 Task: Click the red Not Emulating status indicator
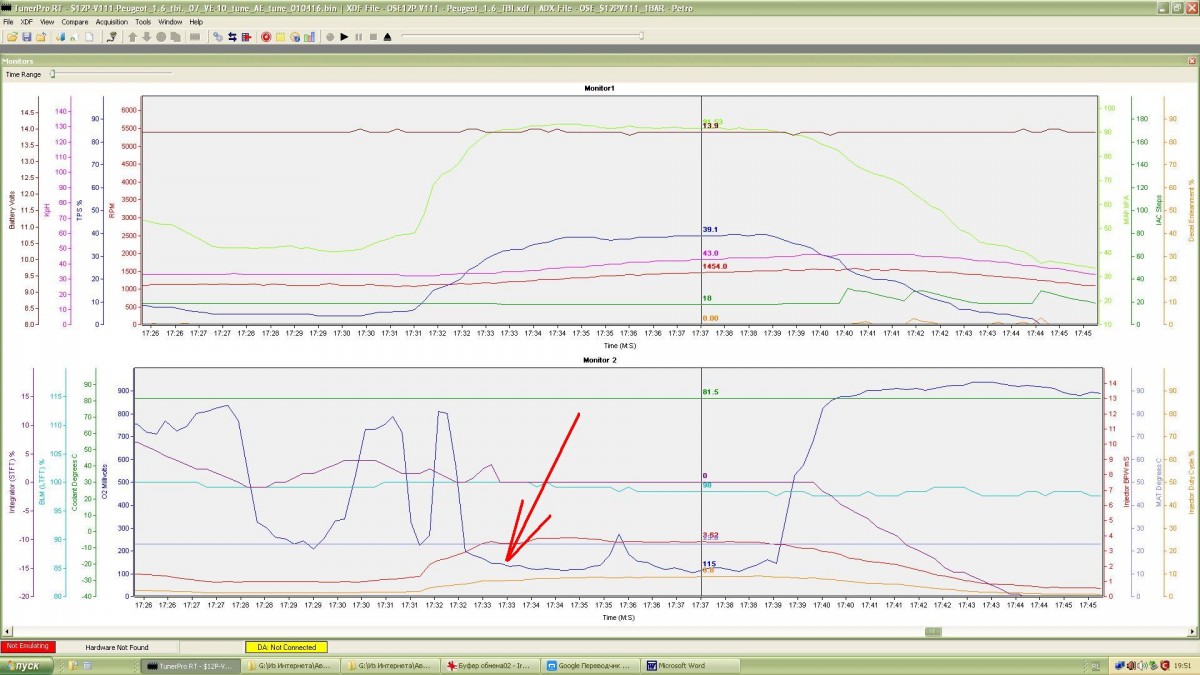(28, 647)
